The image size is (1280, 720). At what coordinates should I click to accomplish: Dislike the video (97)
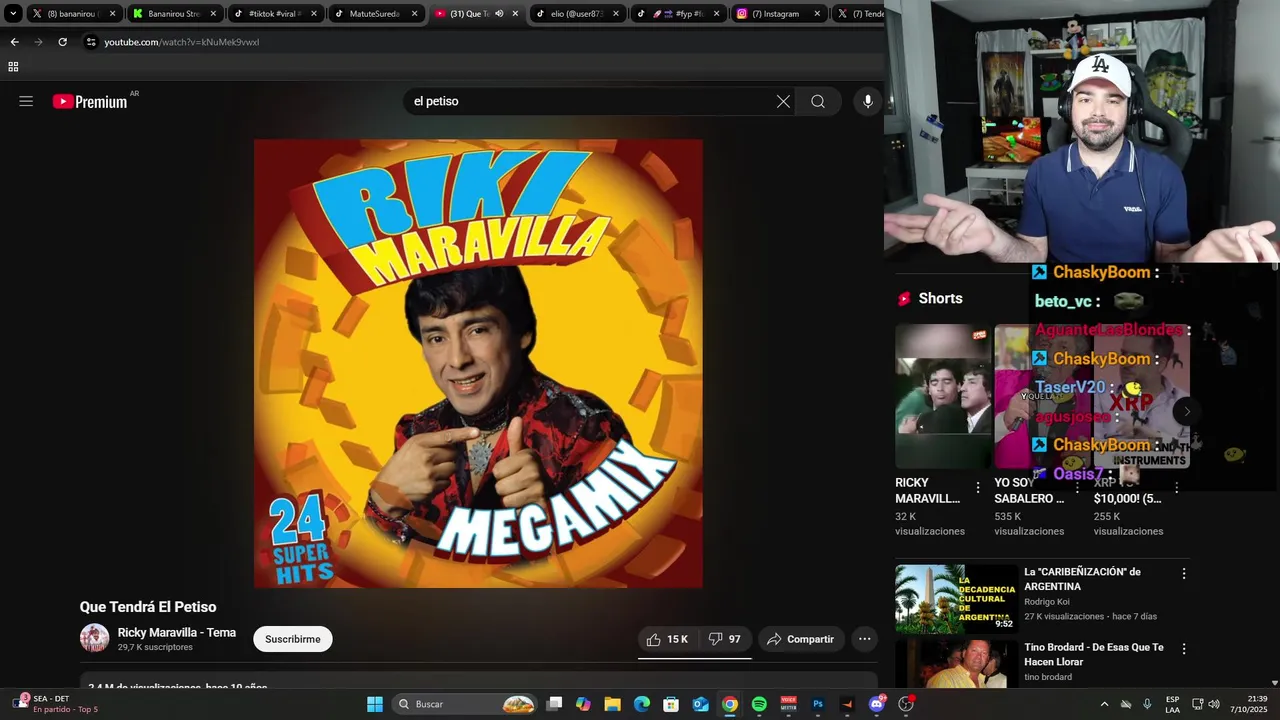coord(726,639)
